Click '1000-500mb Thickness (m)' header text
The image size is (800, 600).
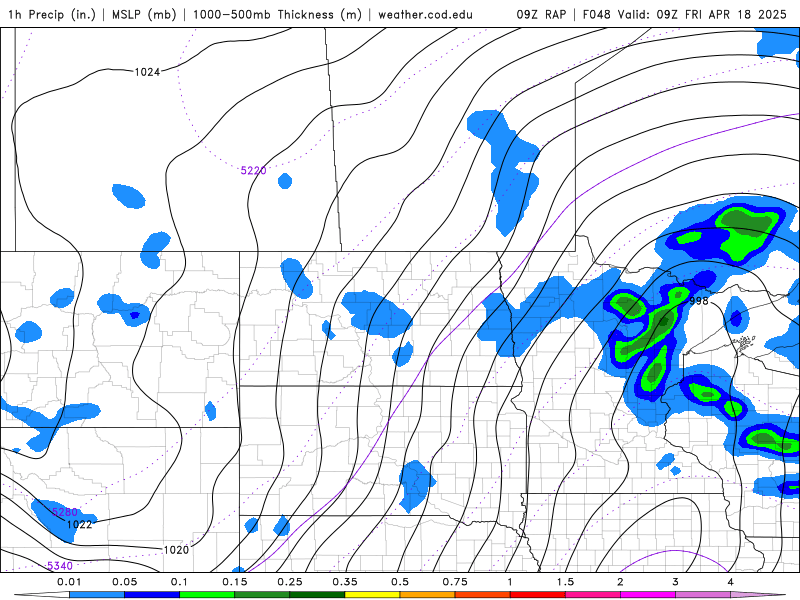[x=277, y=14]
